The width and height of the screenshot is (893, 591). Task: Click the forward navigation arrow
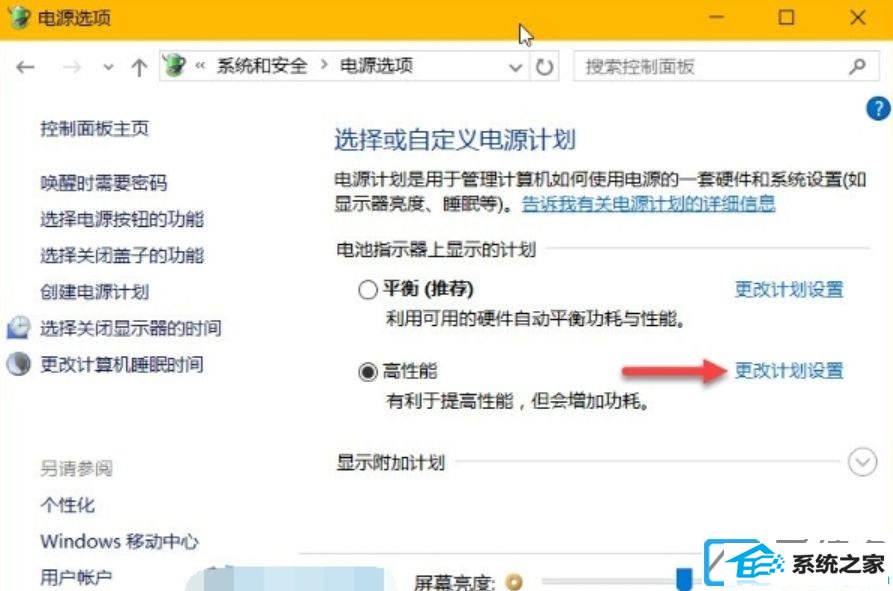(72, 68)
